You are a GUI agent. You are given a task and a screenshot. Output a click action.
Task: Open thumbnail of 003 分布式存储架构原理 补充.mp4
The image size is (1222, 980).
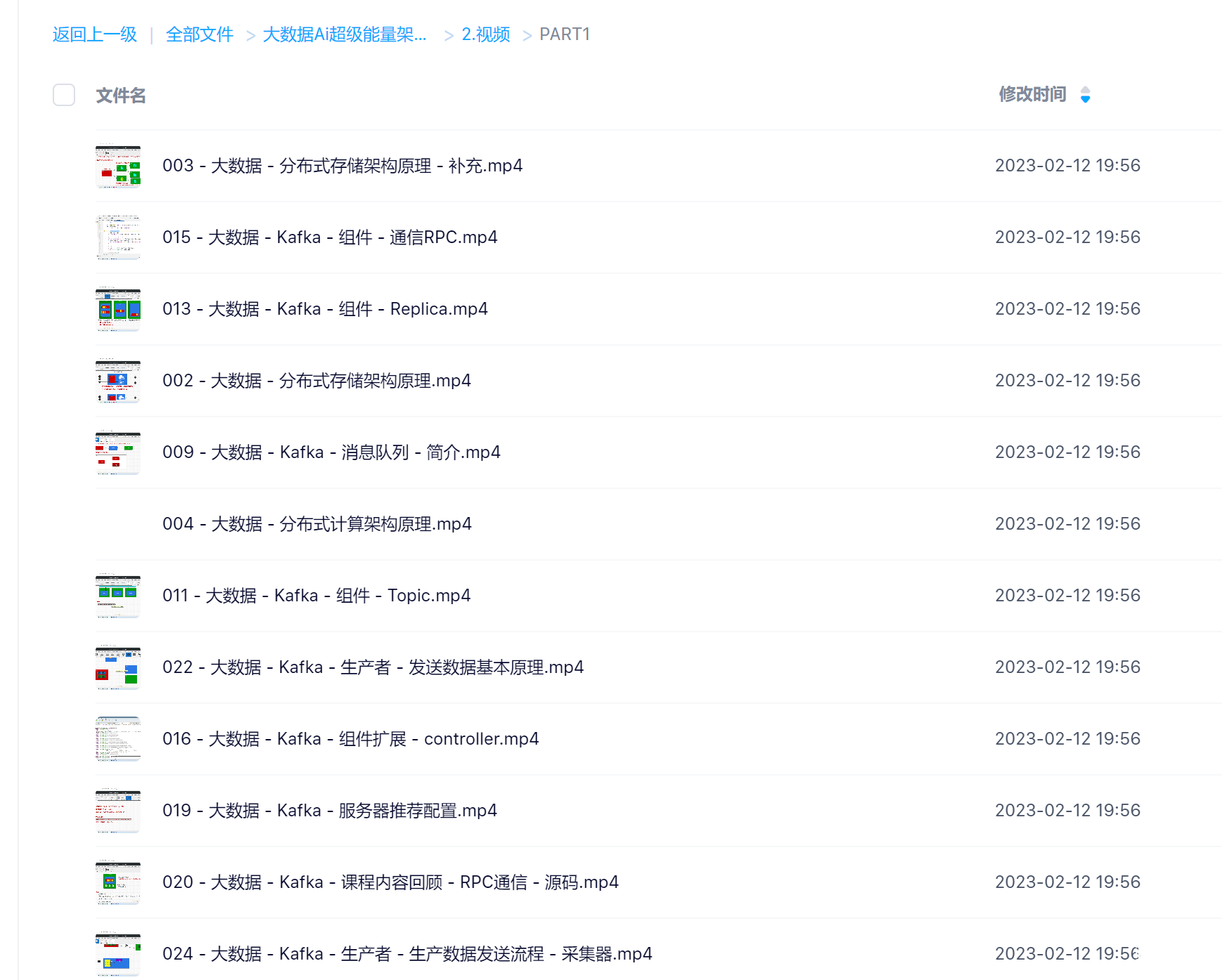pos(118,166)
